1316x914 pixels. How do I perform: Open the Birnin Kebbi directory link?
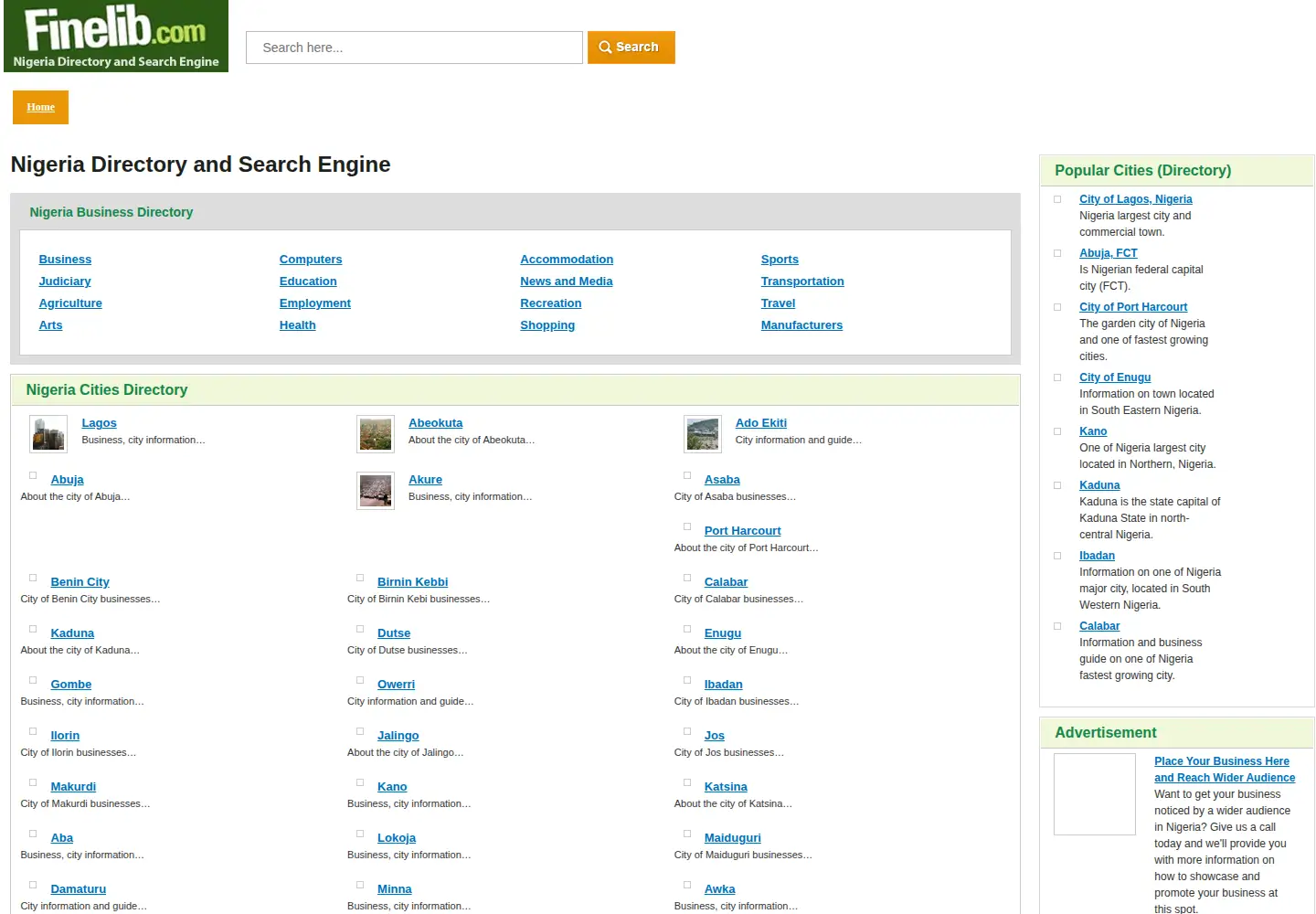(x=413, y=582)
